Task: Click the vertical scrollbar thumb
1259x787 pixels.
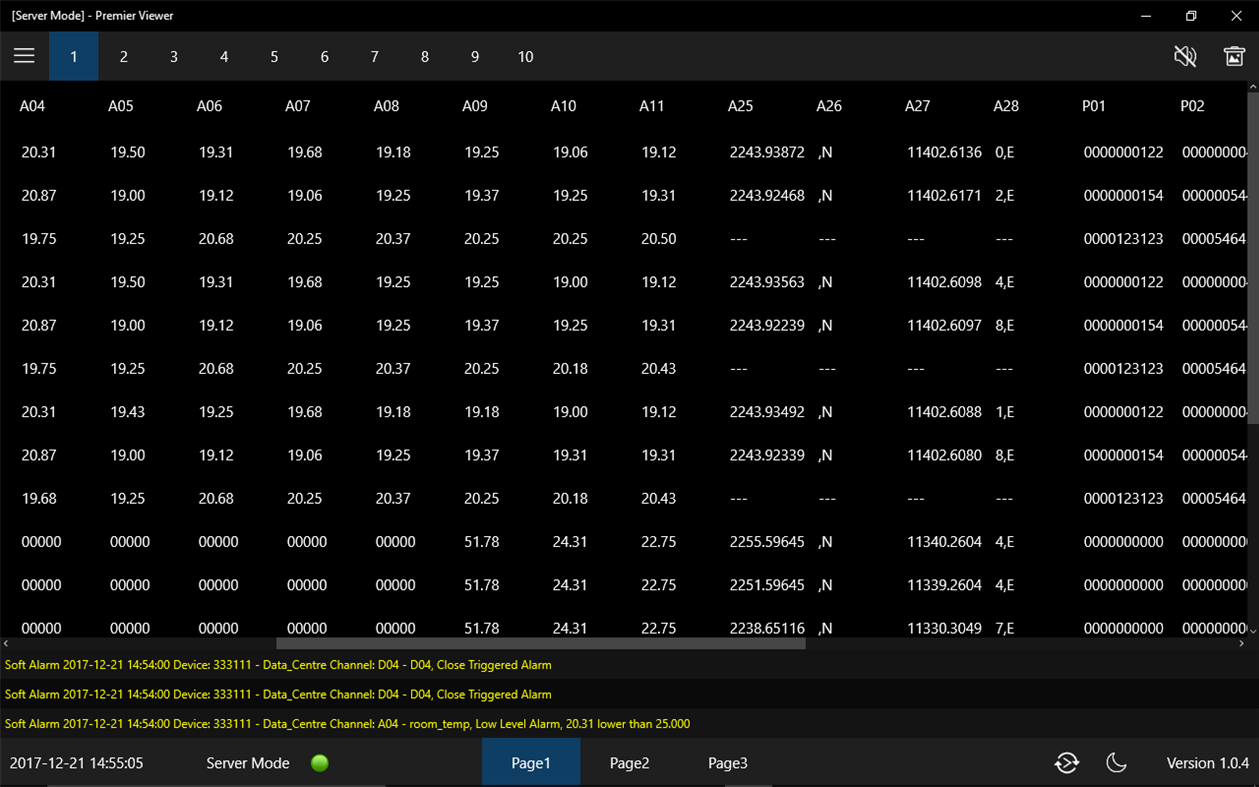Action: pos(1253,258)
